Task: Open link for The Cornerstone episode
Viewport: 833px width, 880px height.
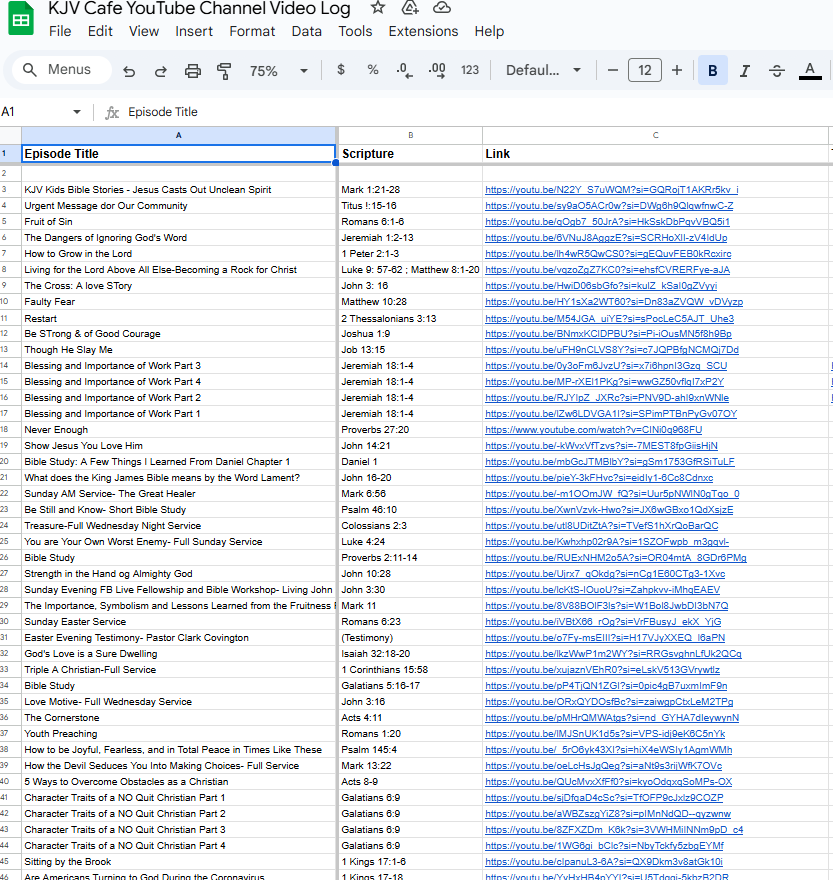Action: tap(612, 718)
